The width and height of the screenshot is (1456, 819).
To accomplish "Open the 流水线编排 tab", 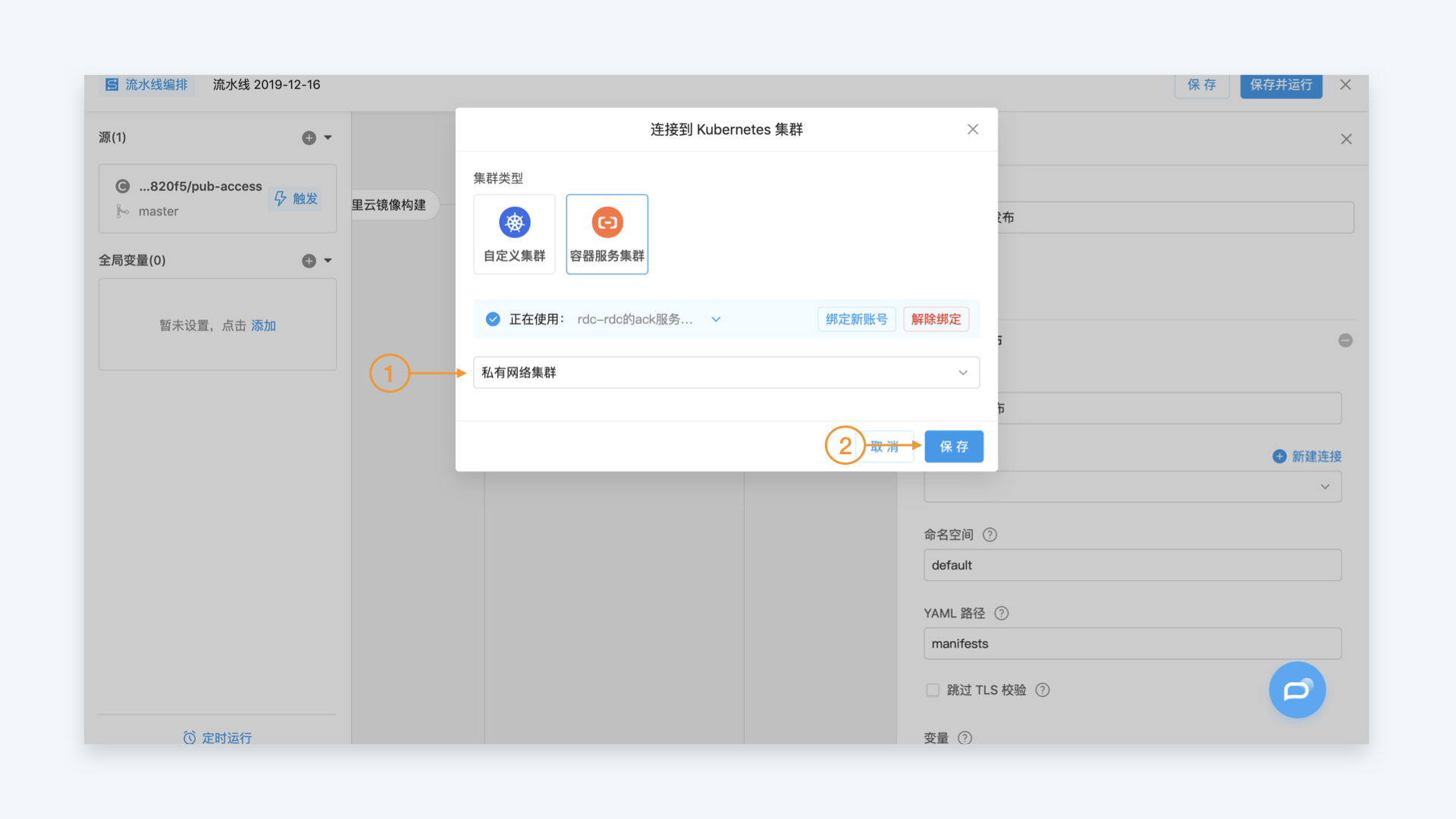I will click(147, 84).
